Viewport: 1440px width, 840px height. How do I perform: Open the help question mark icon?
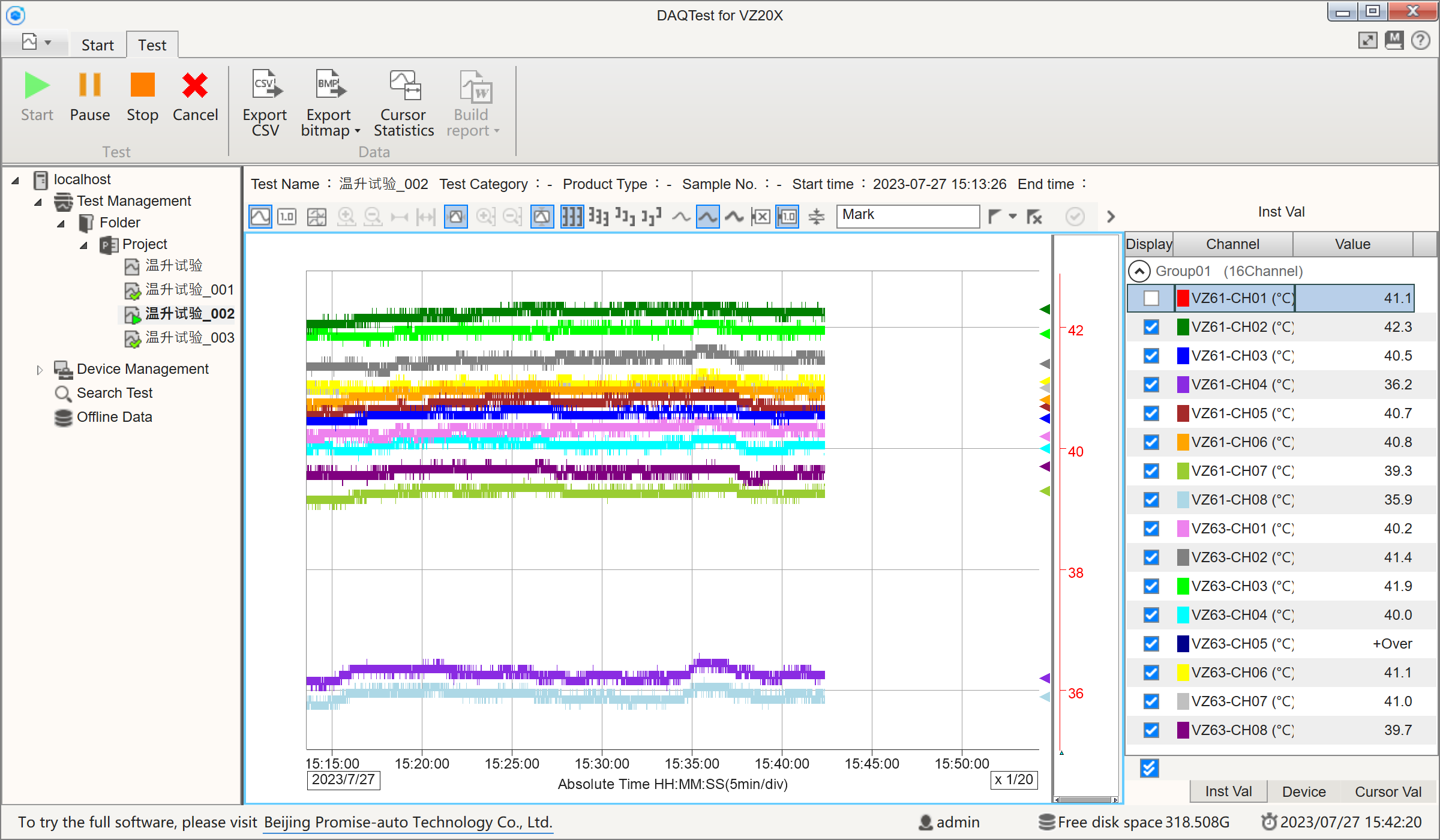pos(1420,41)
